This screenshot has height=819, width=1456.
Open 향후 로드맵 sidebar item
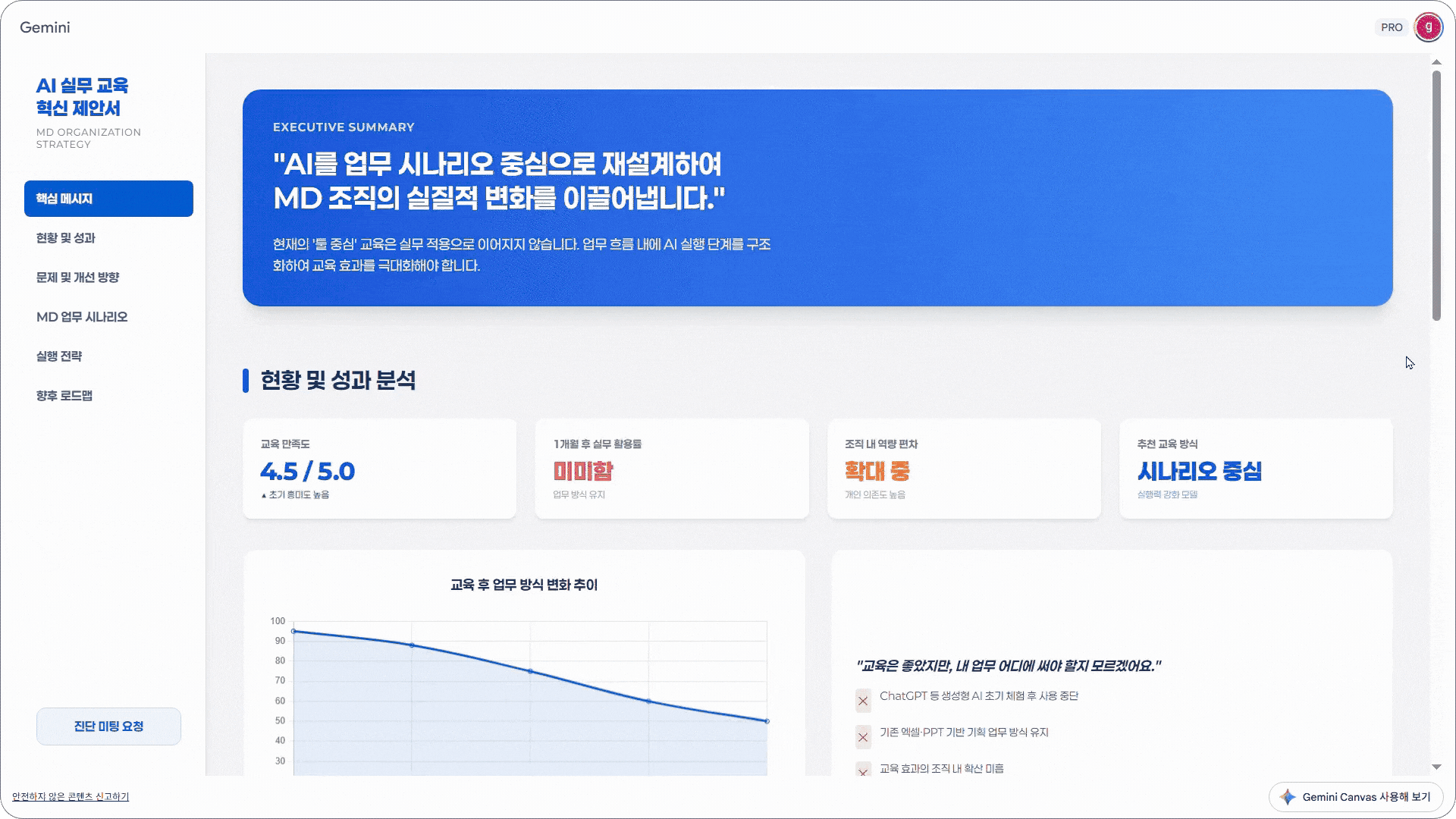point(64,396)
